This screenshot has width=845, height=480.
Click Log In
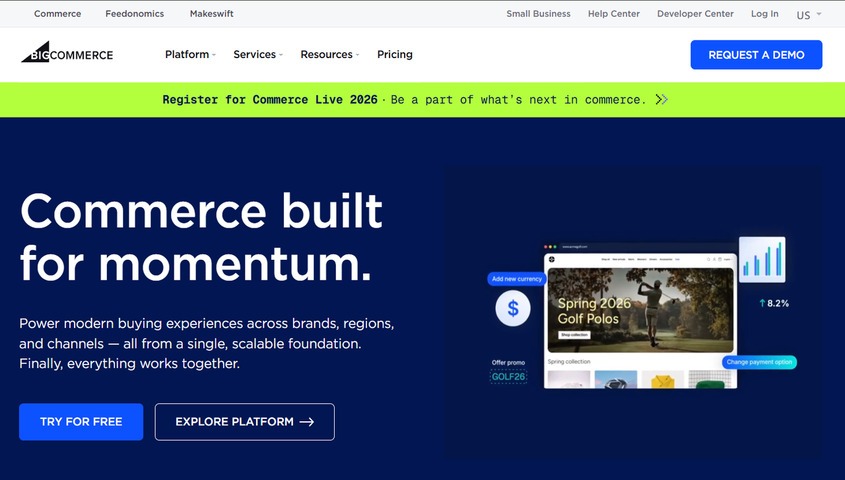click(x=765, y=13)
